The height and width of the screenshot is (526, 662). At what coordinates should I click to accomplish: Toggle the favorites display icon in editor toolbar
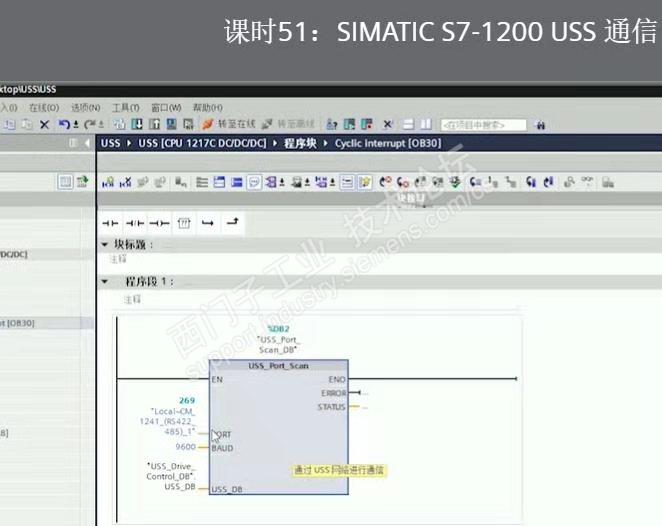pyautogui.click(x=364, y=182)
